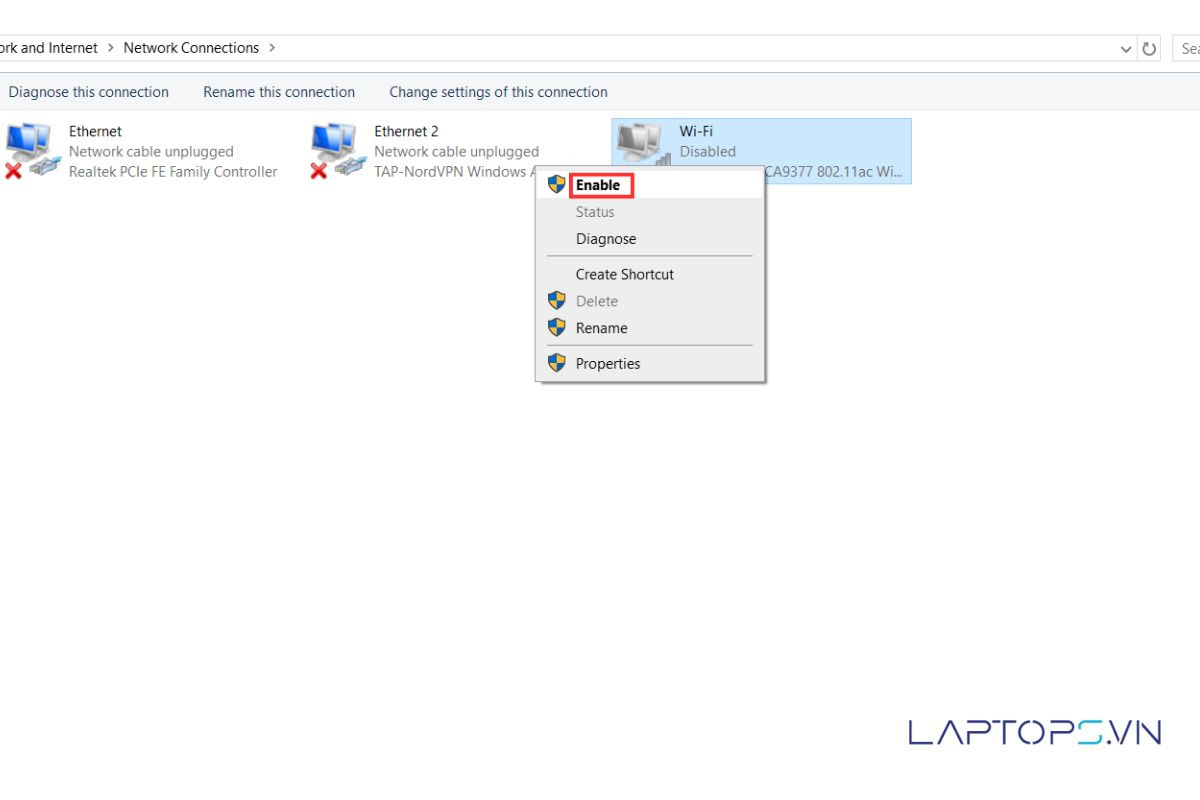The width and height of the screenshot is (1200, 800).
Task: Click the shield icon beside Rename
Action: tap(557, 328)
